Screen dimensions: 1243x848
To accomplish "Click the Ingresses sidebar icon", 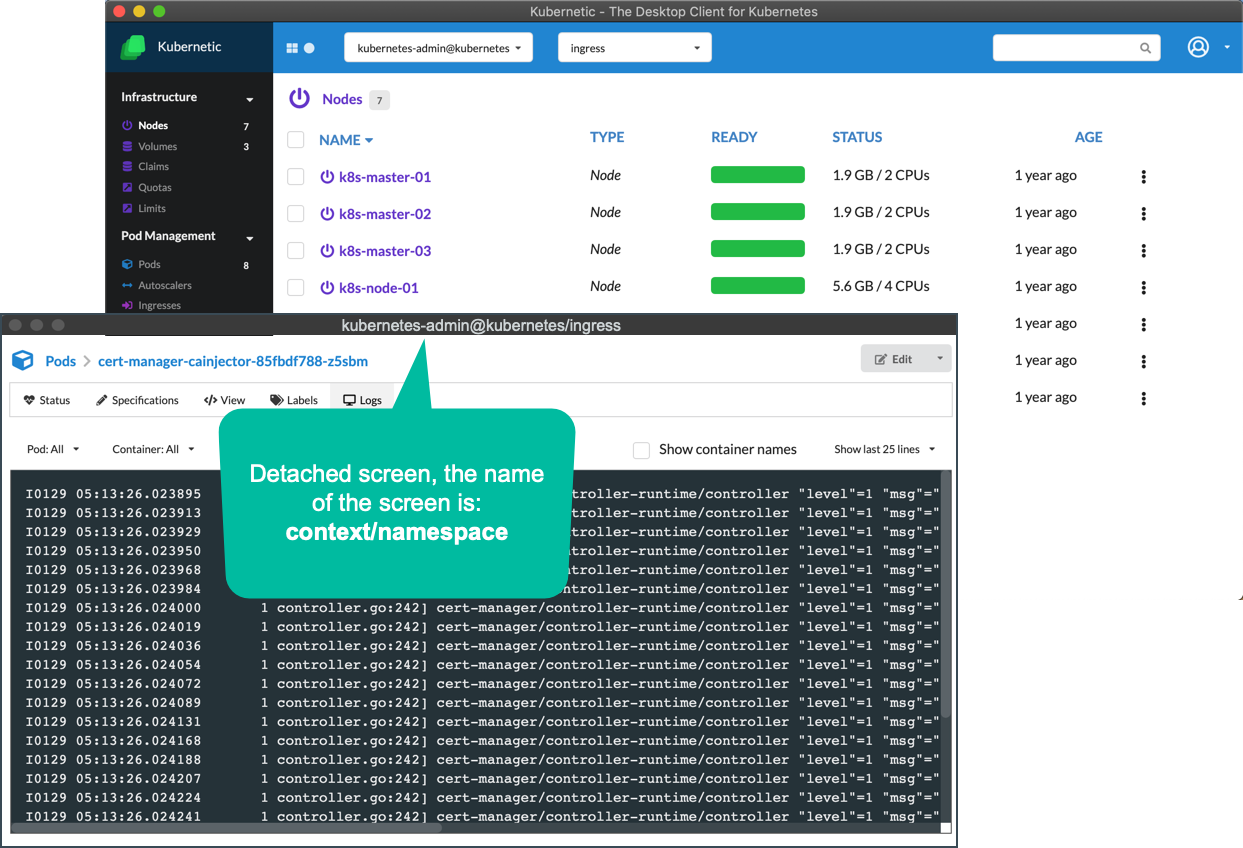I will point(127,306).
